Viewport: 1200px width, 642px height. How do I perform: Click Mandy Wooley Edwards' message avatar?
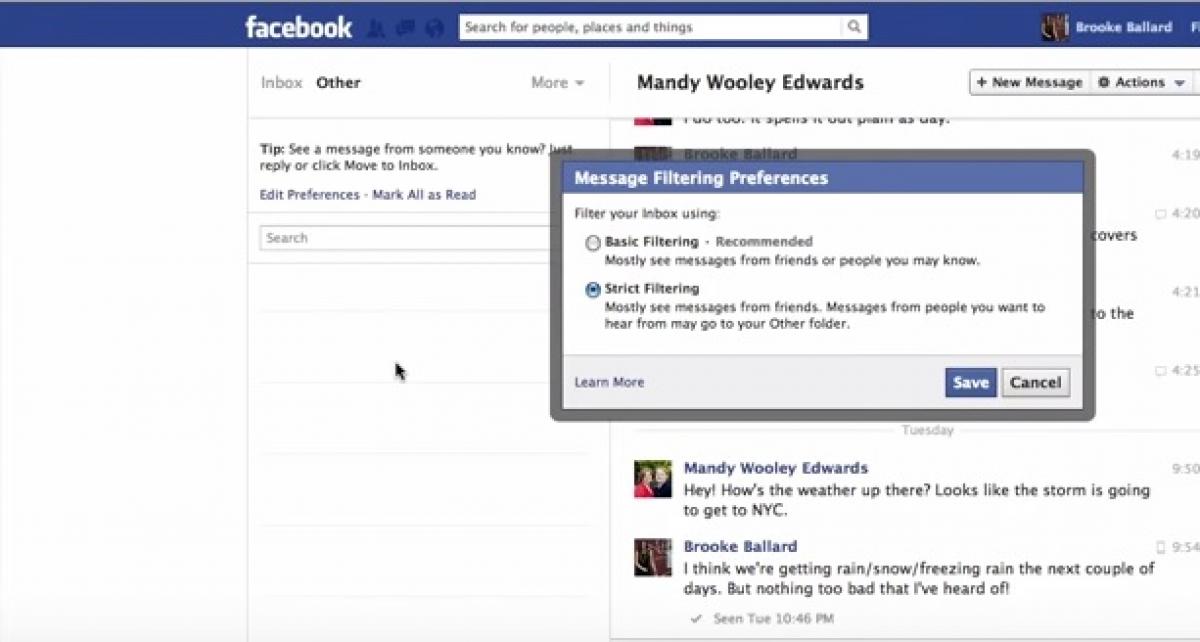(x=652, y=479)
